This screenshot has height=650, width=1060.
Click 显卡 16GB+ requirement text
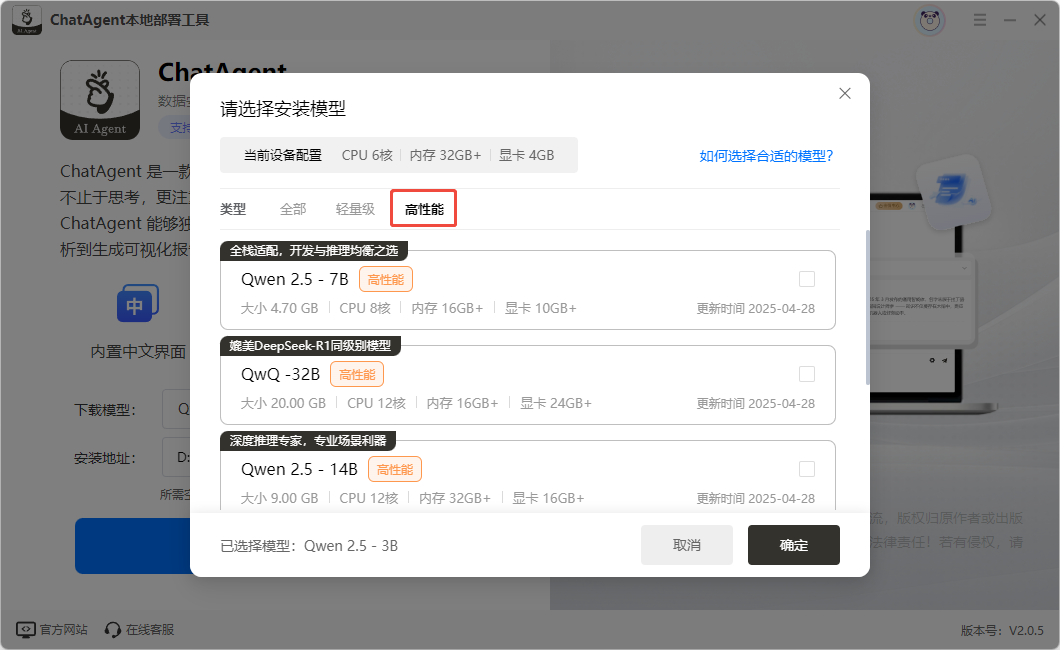[548, 498]
